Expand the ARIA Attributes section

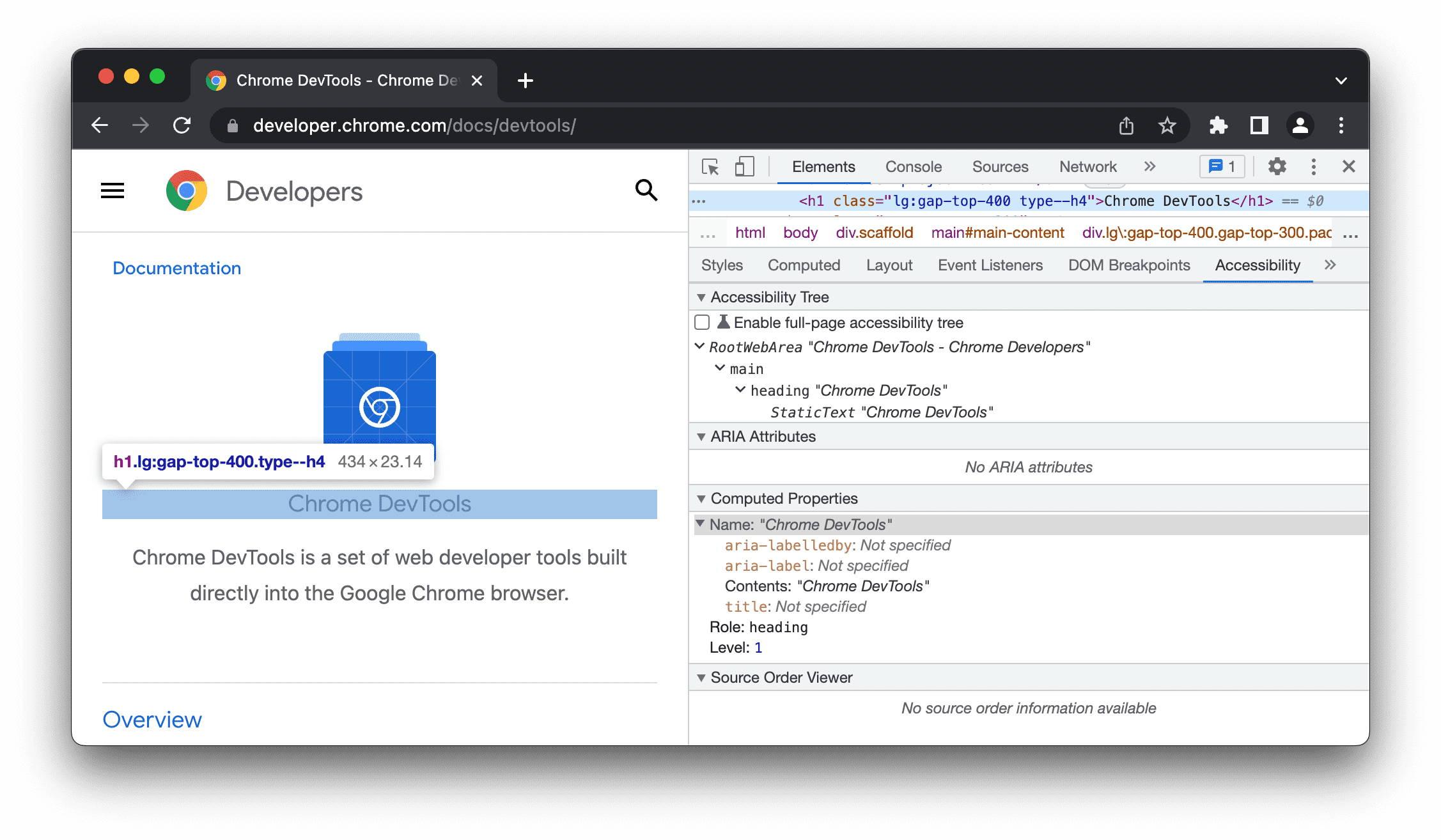[702, 437]
